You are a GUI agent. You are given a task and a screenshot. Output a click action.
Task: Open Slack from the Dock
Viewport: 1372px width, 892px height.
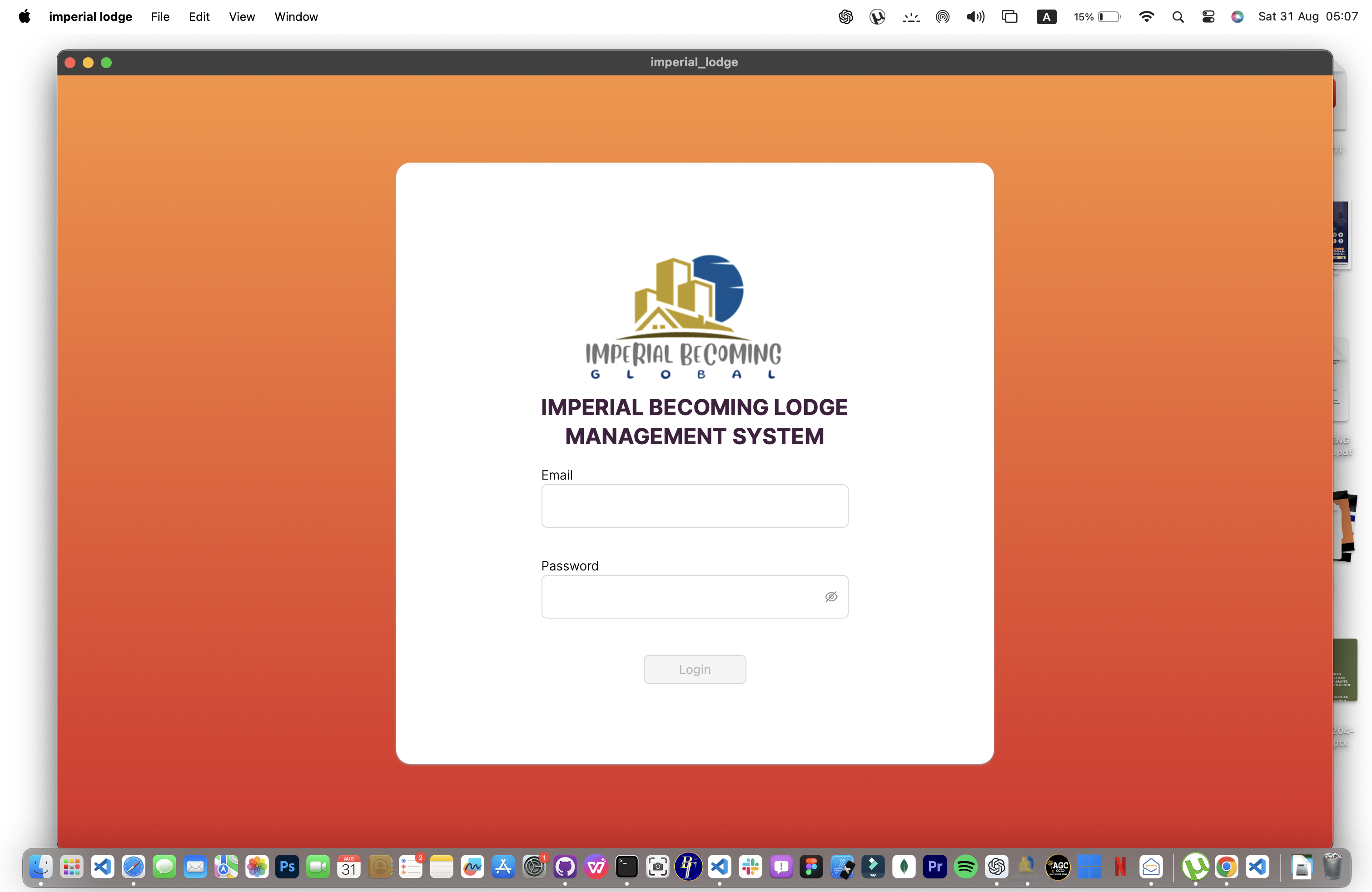(750, 866)
